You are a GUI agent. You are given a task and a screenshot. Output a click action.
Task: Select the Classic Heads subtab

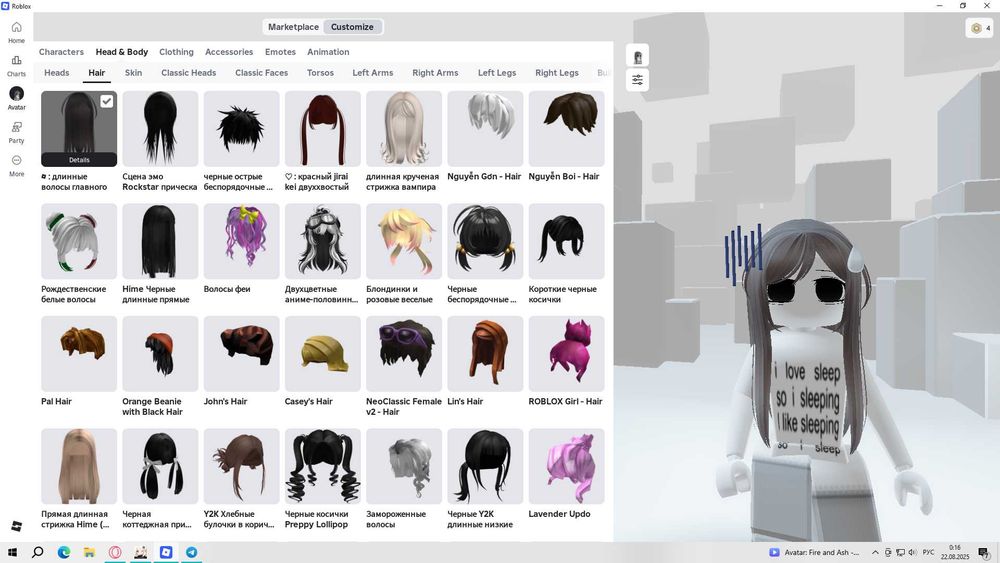pyautogui.click(x=189, y=73)
